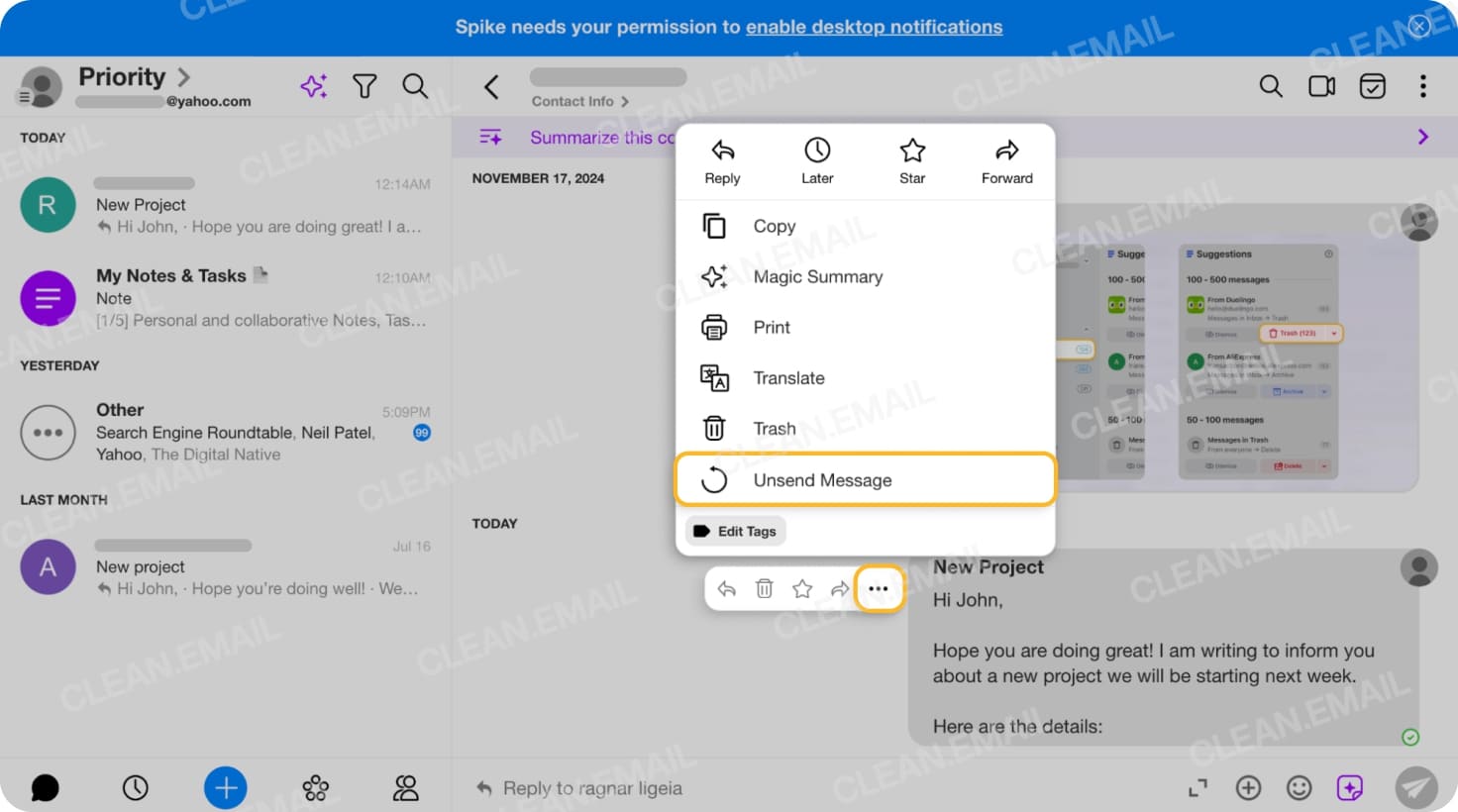Open the tasks checklist icon at top right

(1373, 86)
